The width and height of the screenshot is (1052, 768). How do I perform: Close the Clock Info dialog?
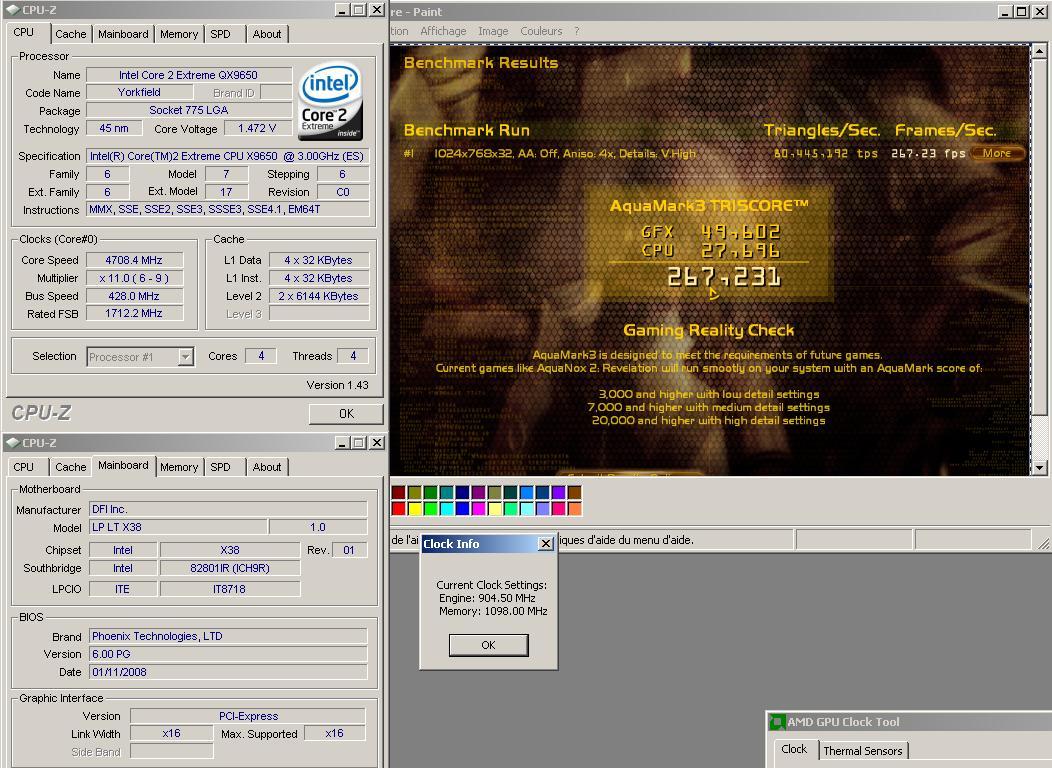point(546,543)
